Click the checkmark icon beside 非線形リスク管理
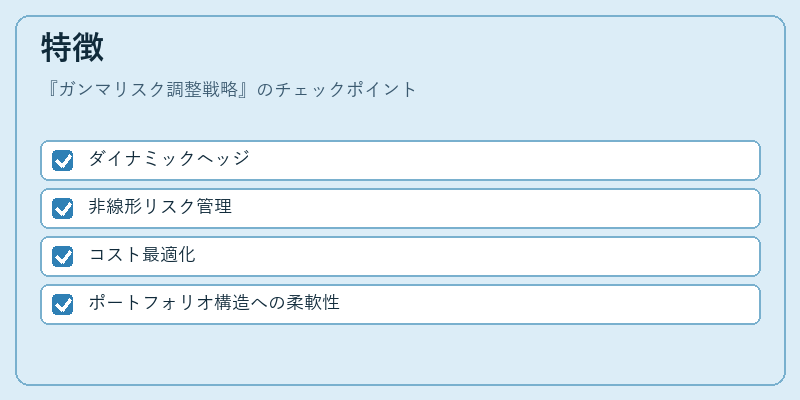 (63, 209)
